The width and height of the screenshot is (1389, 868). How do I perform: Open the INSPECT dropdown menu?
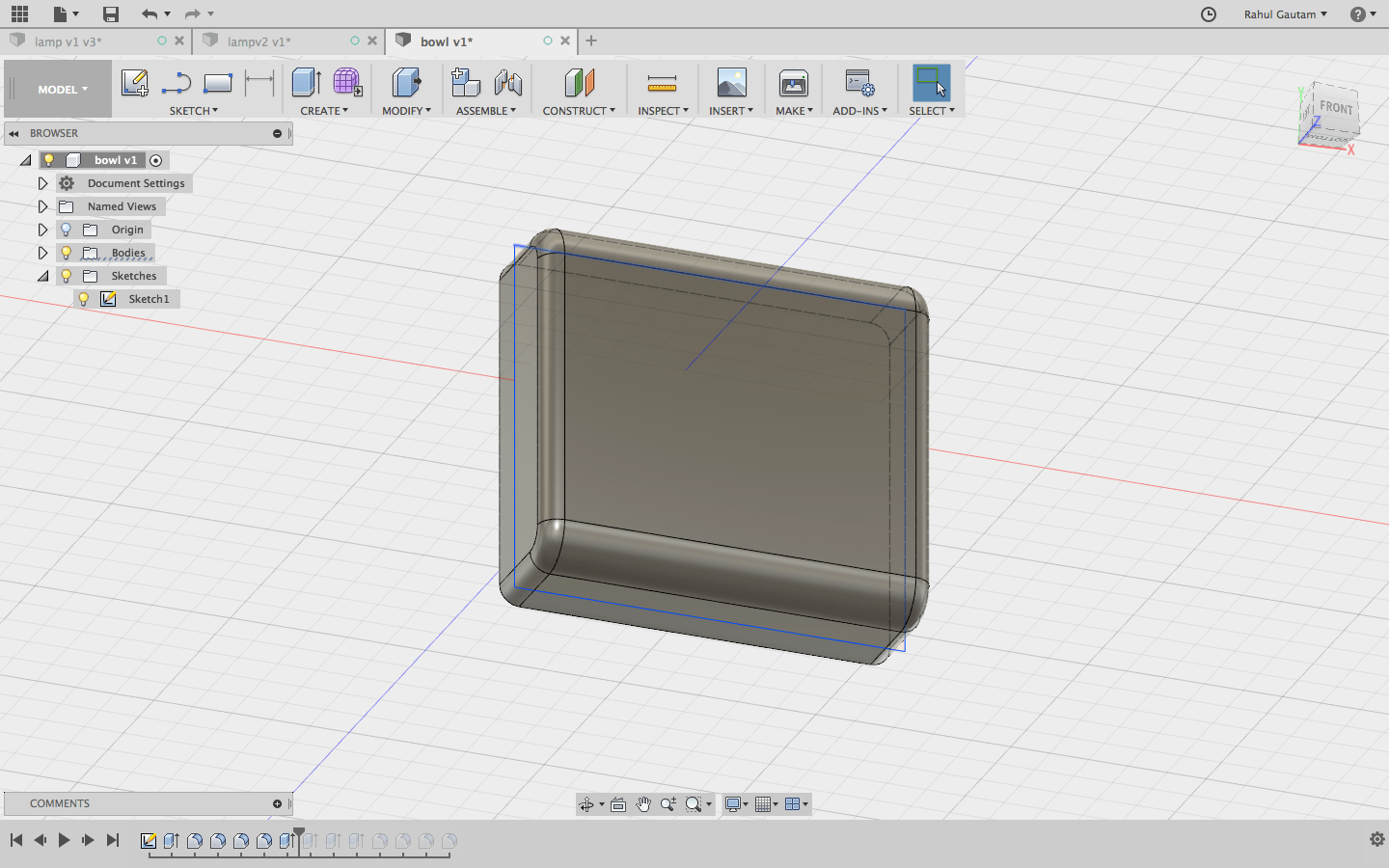click(x=663, y=111)
